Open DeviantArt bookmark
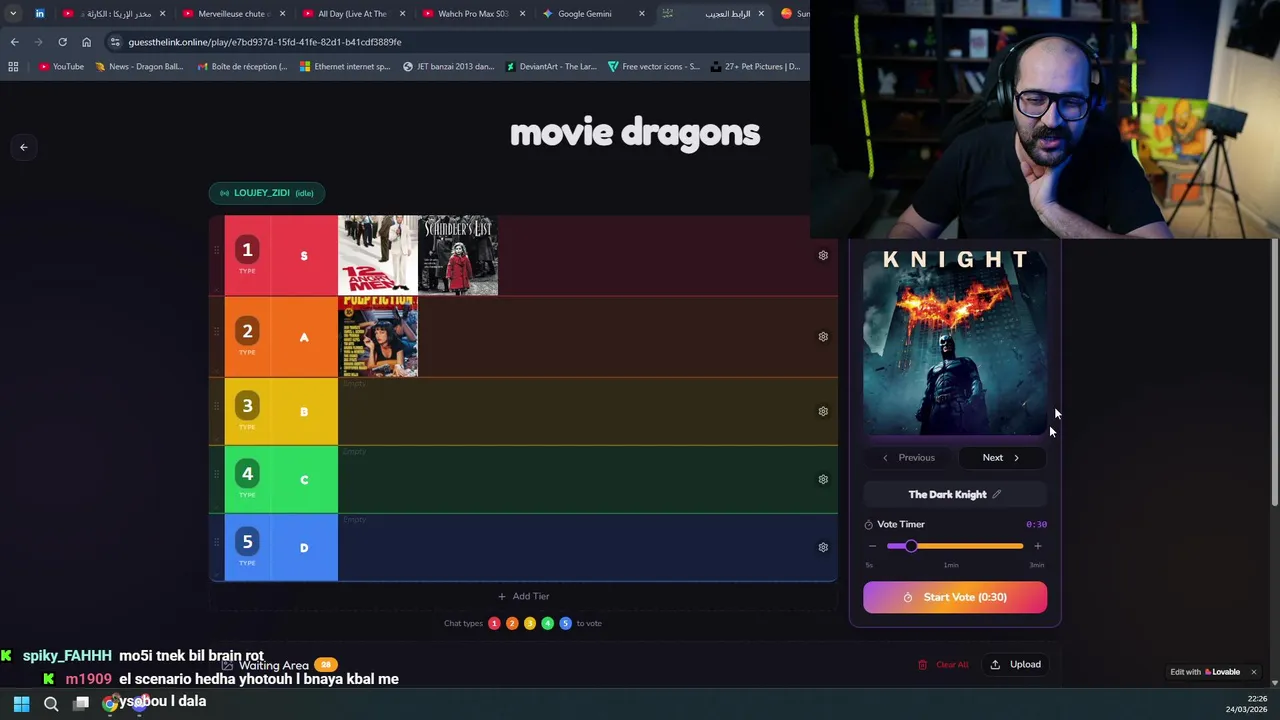Screen dimensions: 1280x720 click(x=551, y=67)
